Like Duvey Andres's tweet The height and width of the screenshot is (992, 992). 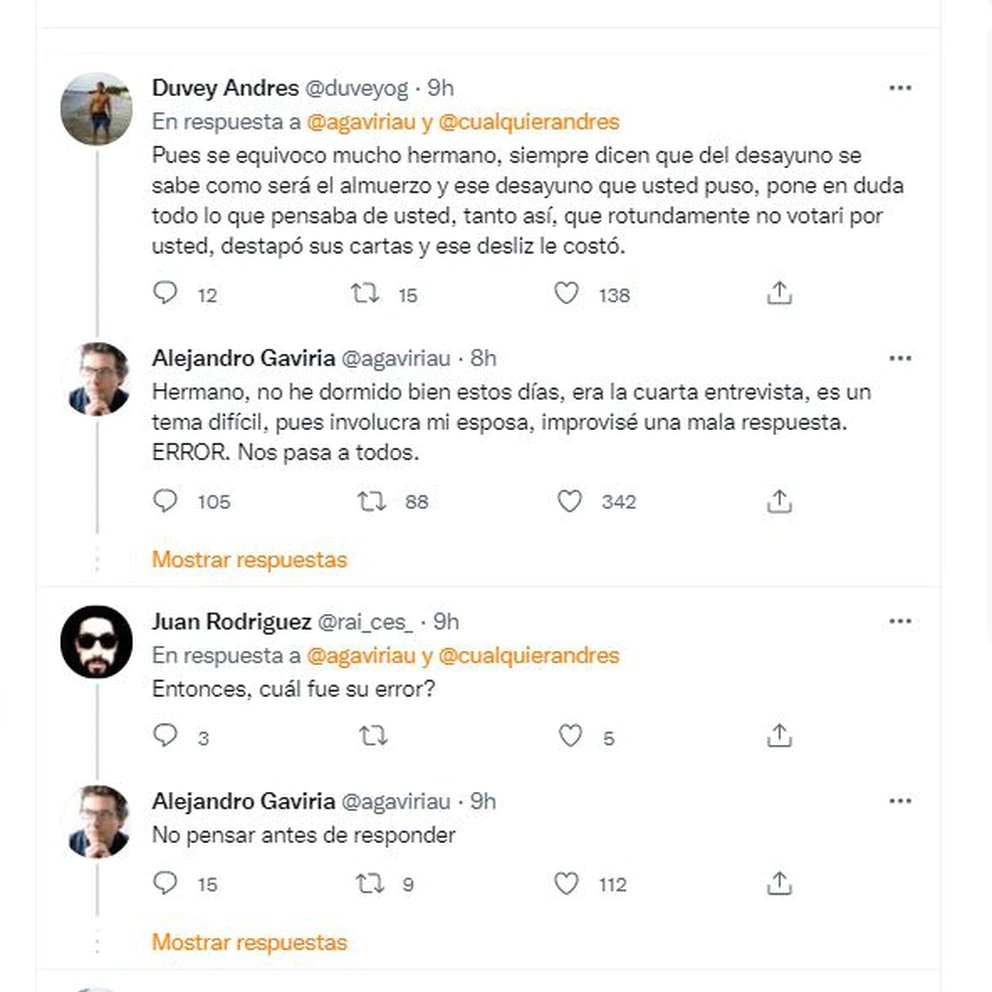[567, 293]
